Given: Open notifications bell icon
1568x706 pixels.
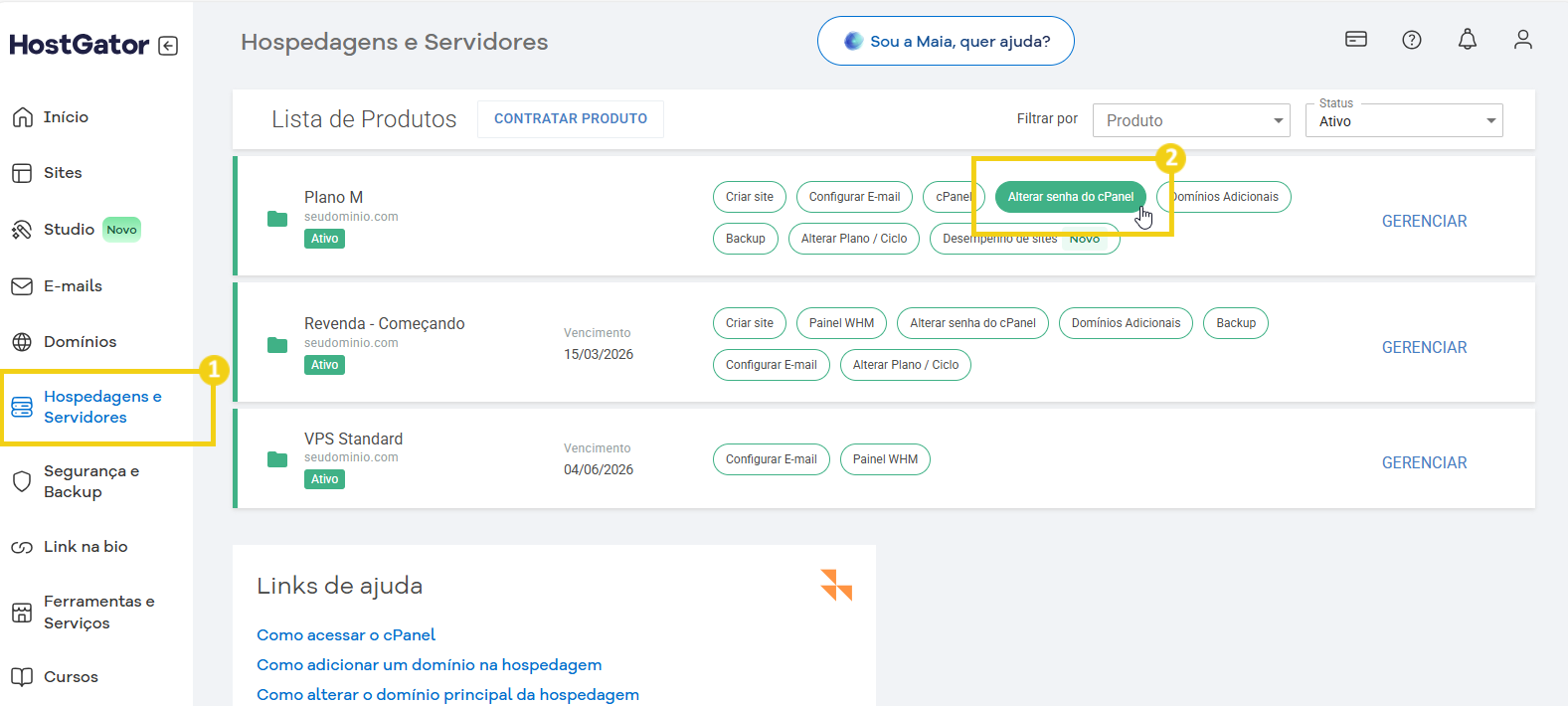Looking at the screenshot, I should pyautogui.click(x=1468, y=40).
